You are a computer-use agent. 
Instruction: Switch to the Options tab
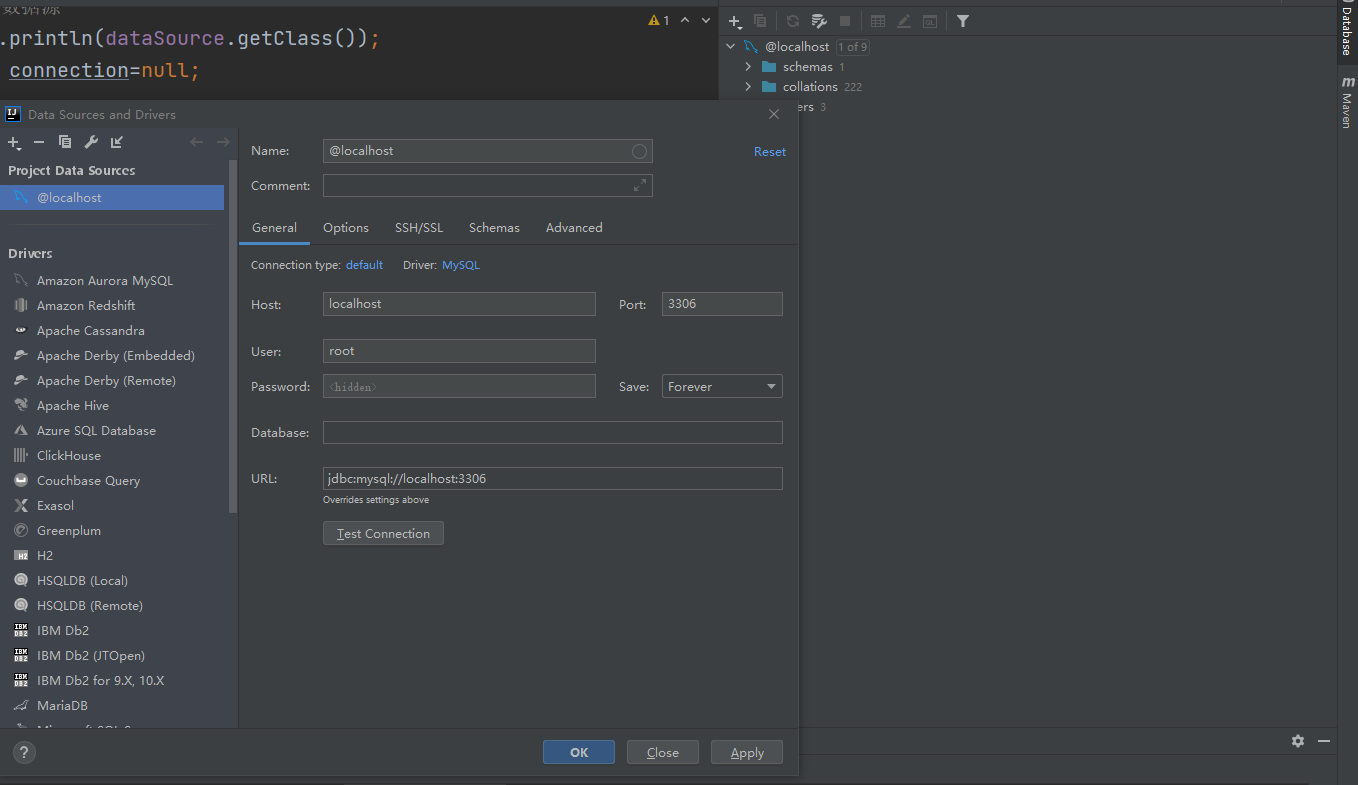pos(346,228)
